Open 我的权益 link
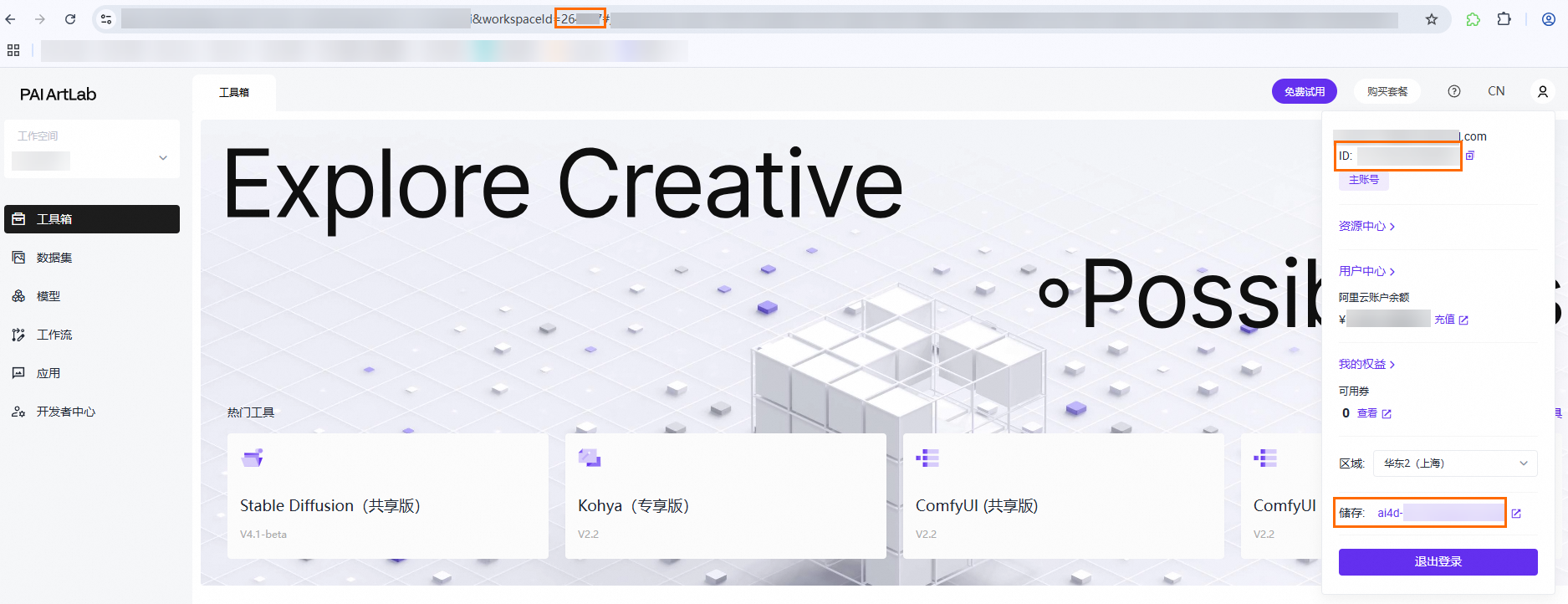1568x604 pixels. tap(1366, 364)
